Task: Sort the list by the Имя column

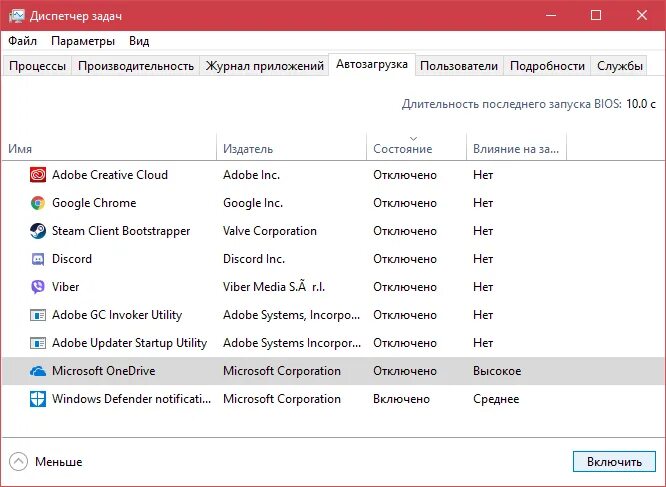Action: (x=20, y=149)
